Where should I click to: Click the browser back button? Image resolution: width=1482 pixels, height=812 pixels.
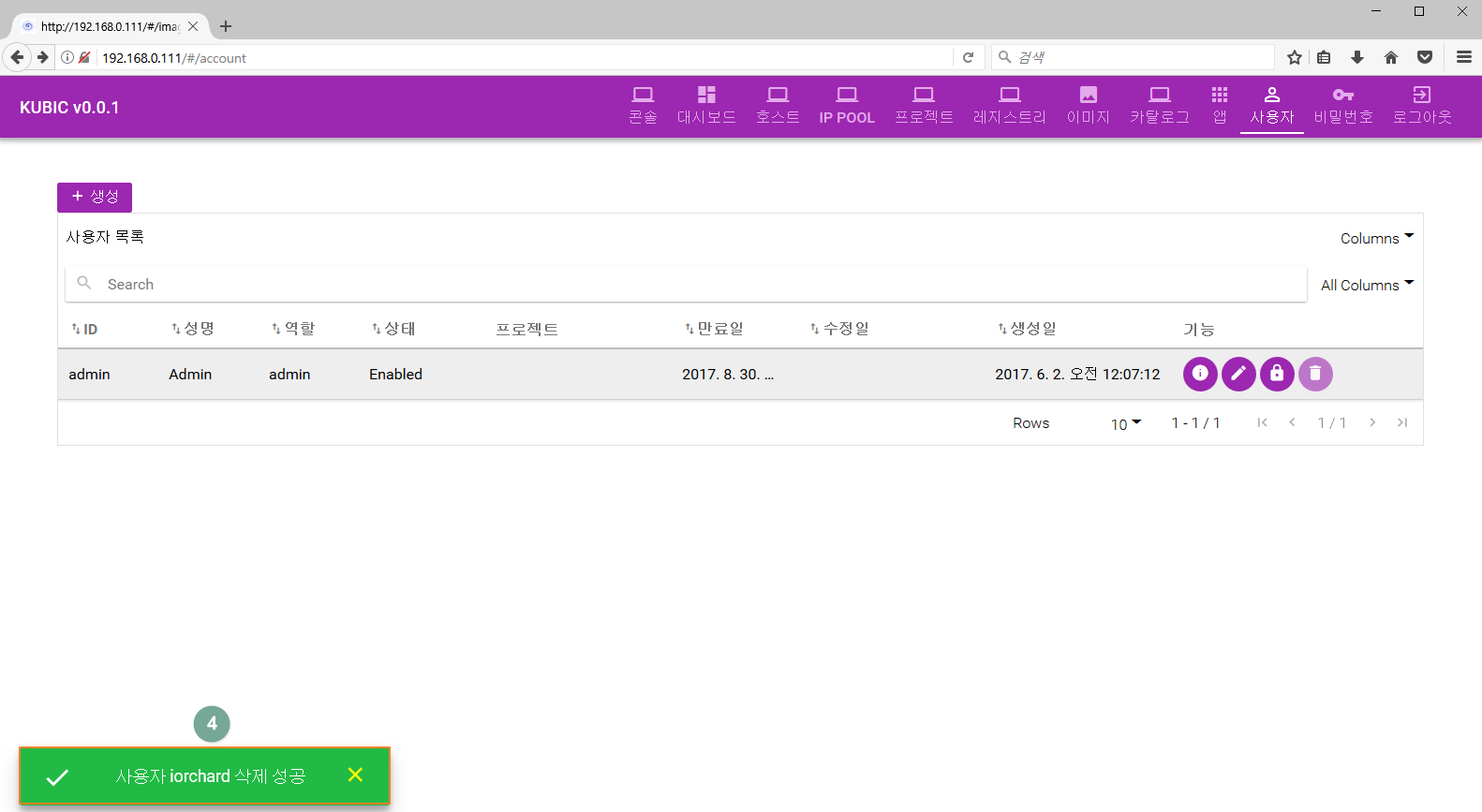pos(17,57)
